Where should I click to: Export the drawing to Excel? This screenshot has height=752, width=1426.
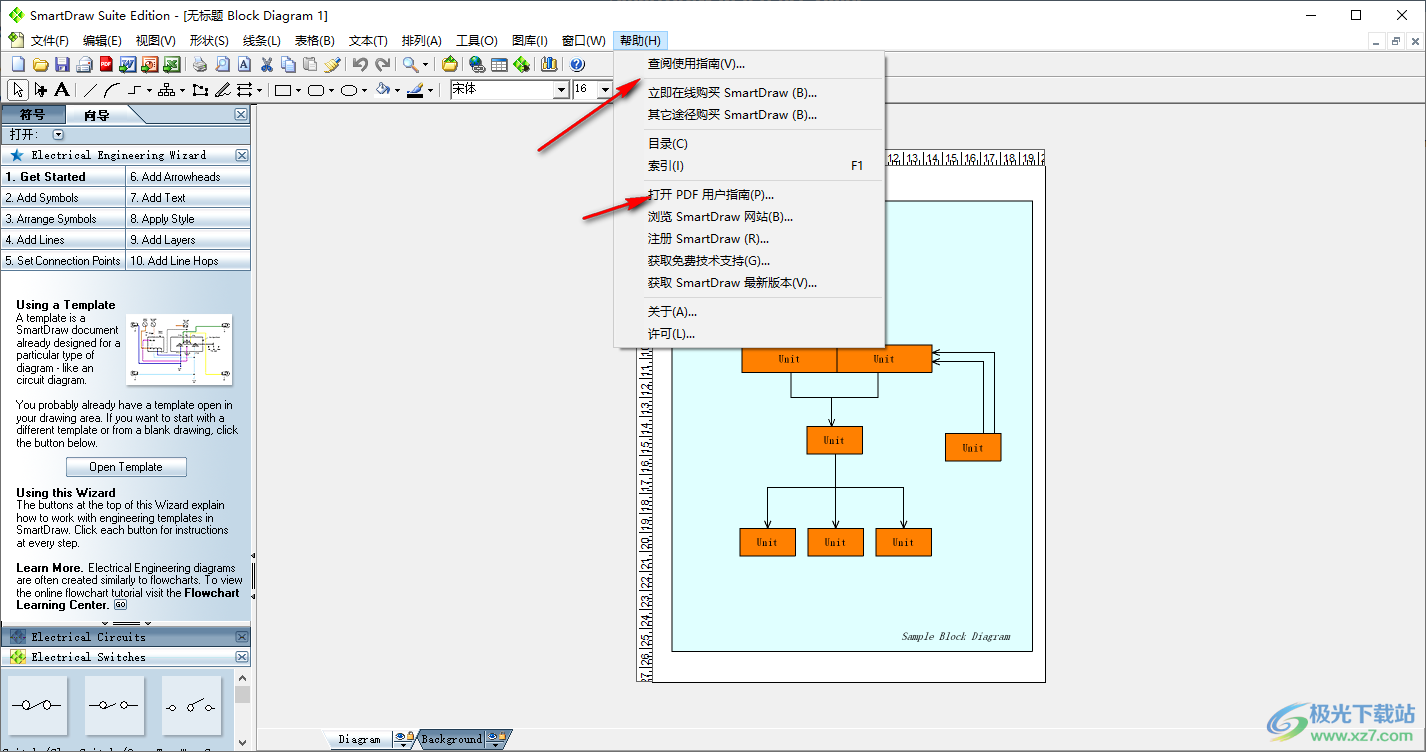pos(171,64)
